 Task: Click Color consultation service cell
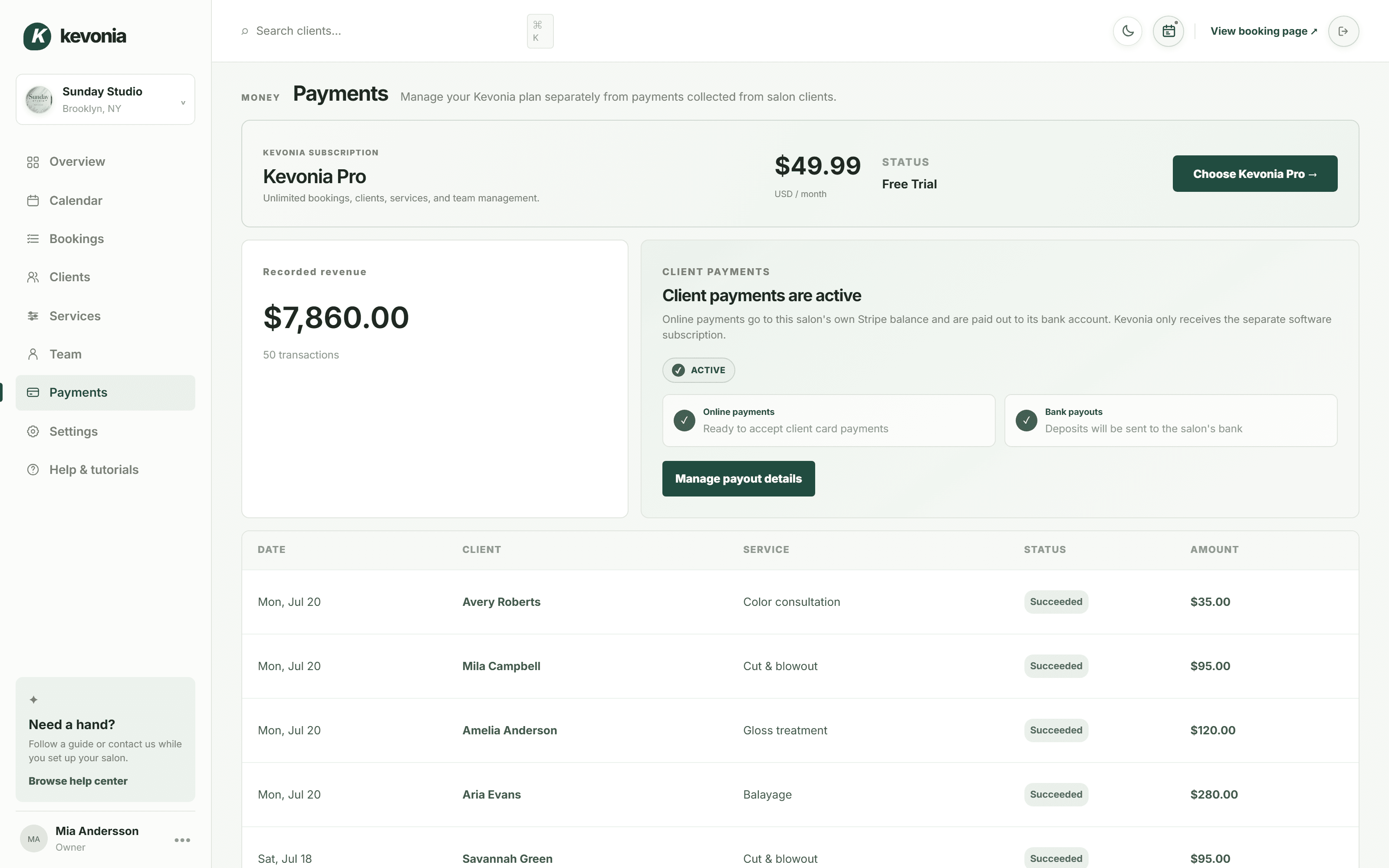click(x=791, y=602)
